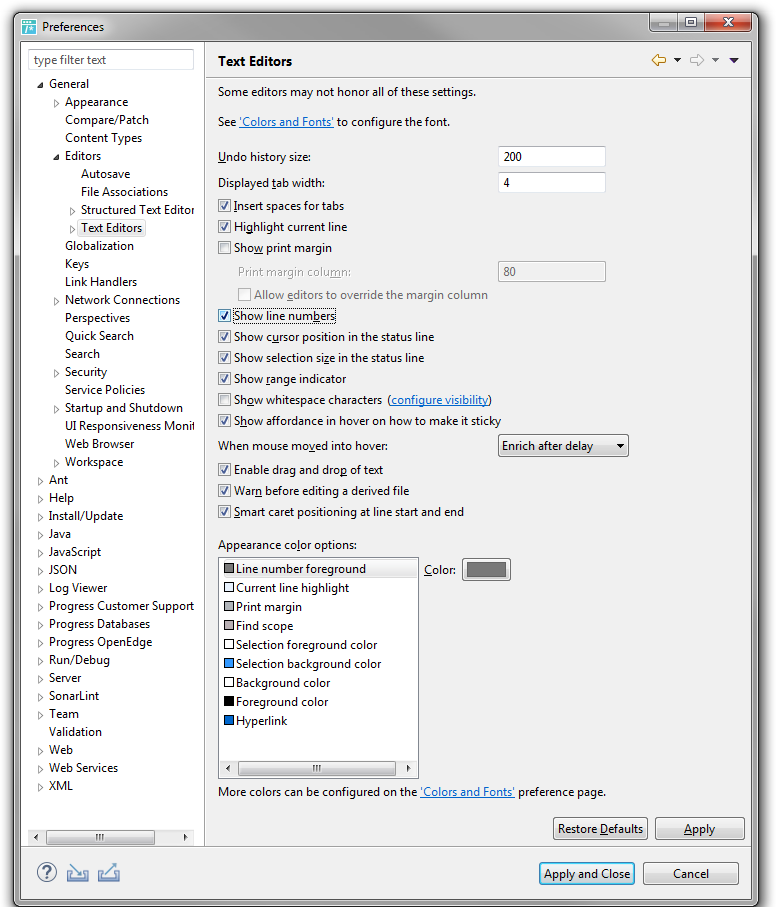Click the Undo history size field

(552, 157)
